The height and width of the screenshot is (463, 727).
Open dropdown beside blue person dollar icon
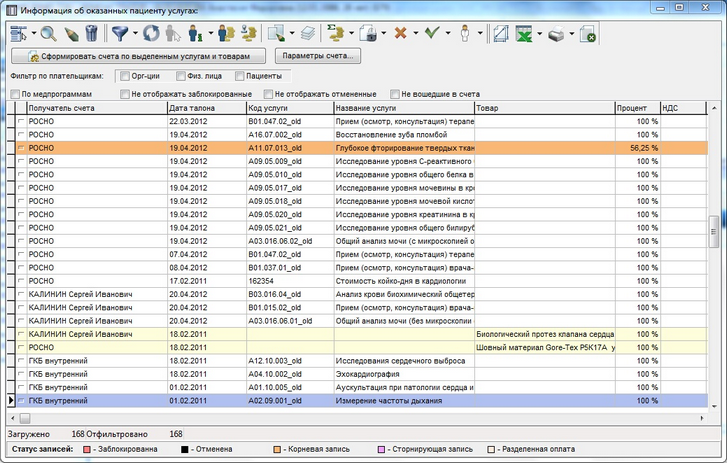210,33
